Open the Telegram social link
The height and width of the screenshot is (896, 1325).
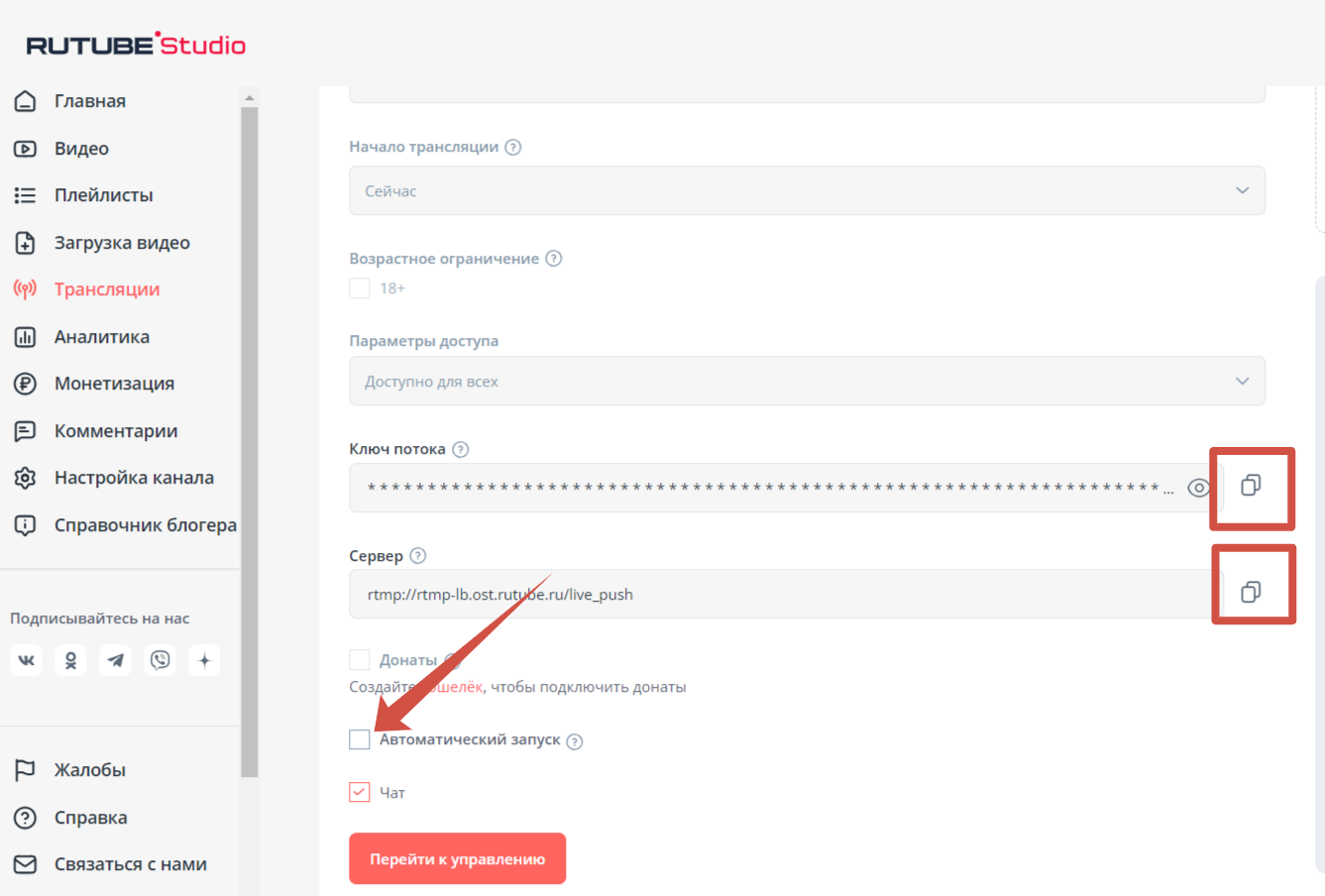tap(115, 660)
